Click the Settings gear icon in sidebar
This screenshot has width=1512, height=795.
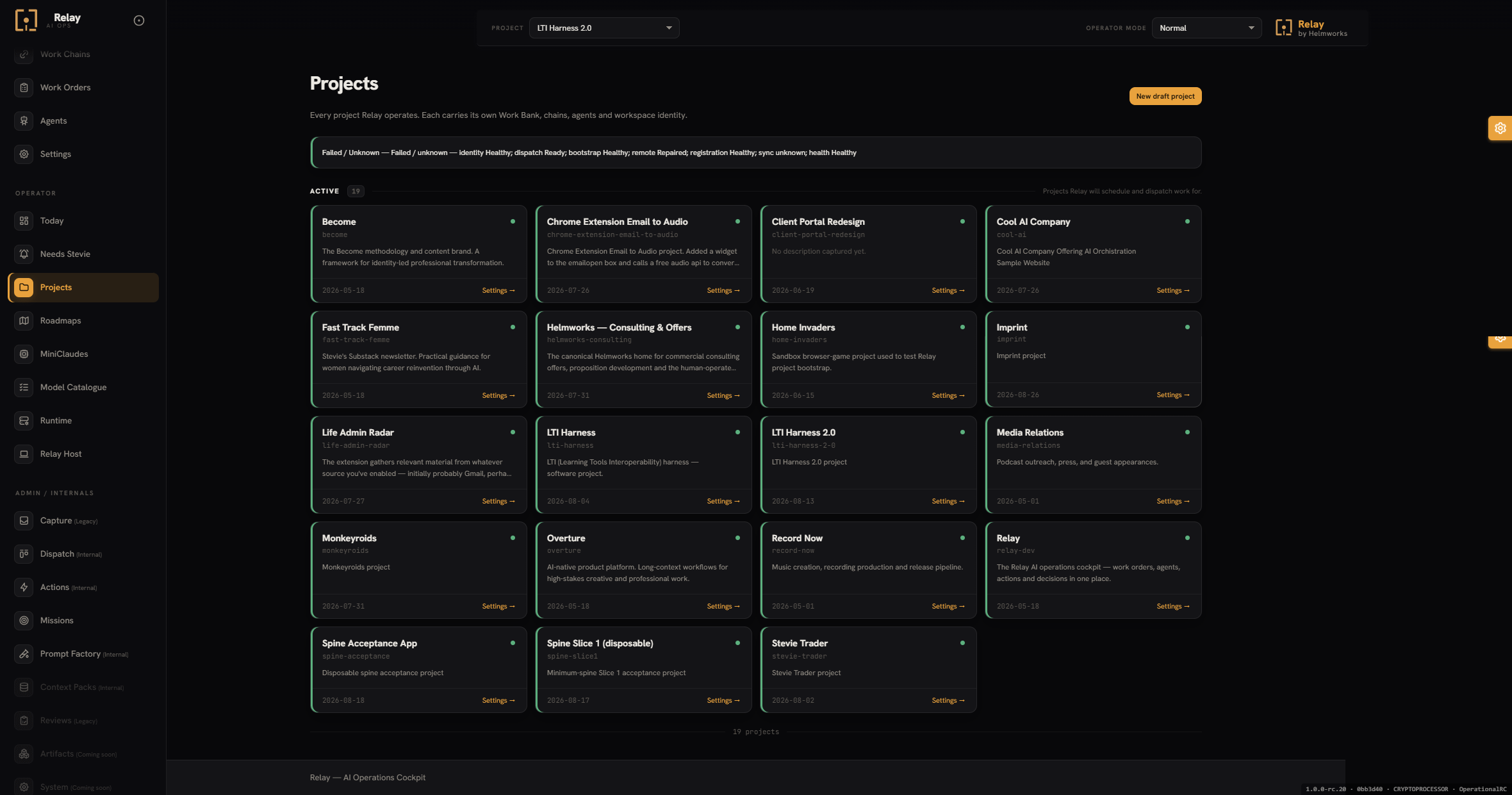[24, 154]
